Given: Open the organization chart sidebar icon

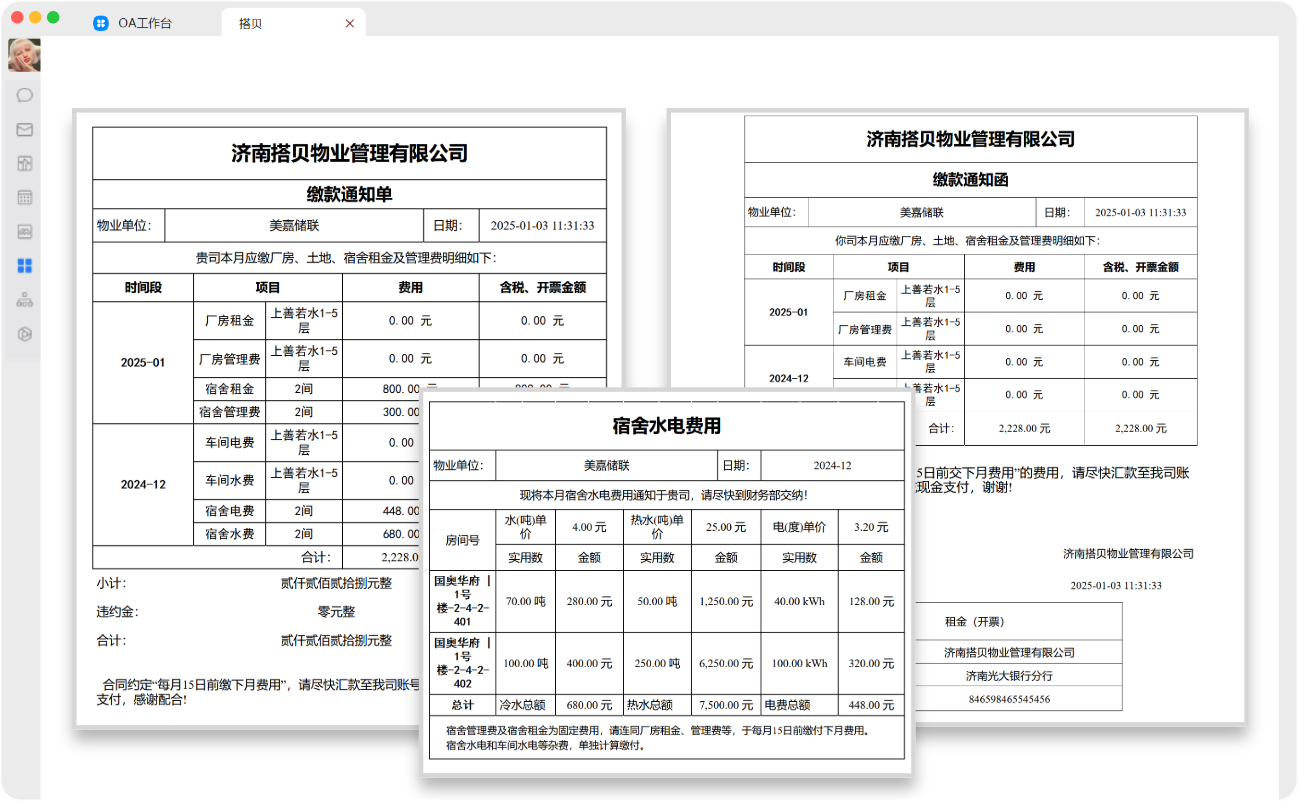Looking at the screenshot, I should 23,300.
